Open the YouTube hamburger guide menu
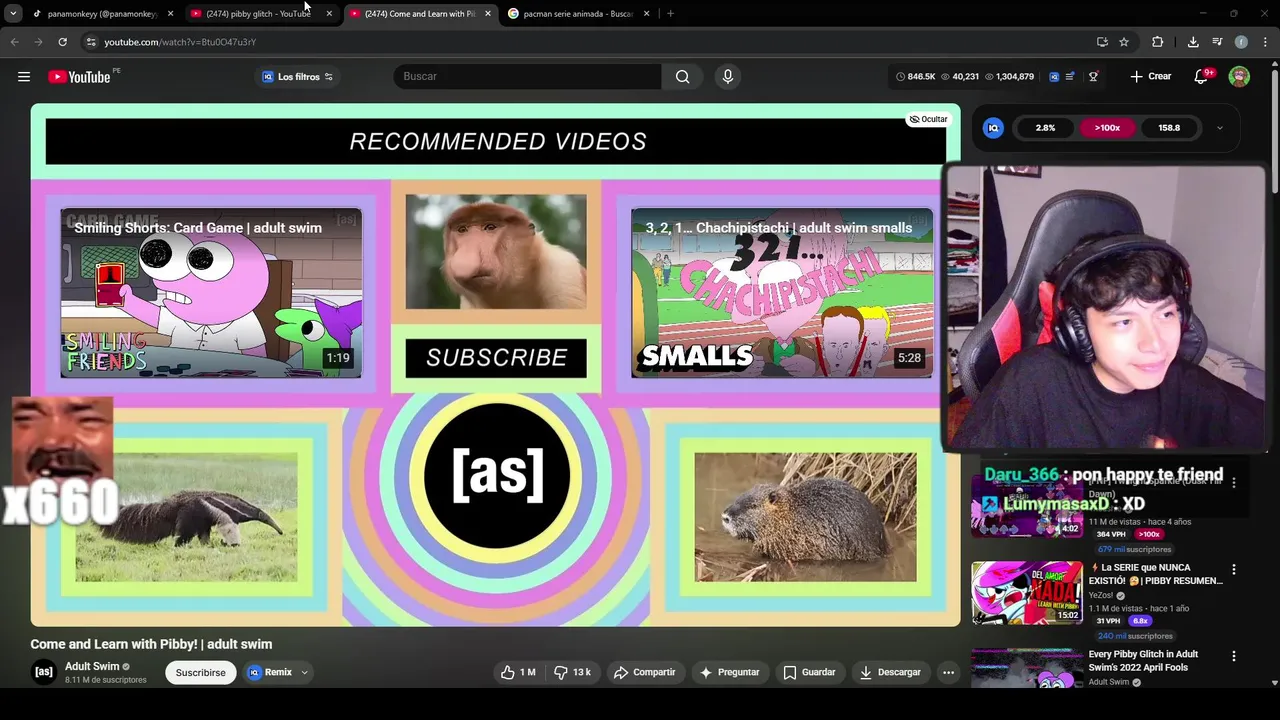The image size is (1280, 720). tap(24, 77)
